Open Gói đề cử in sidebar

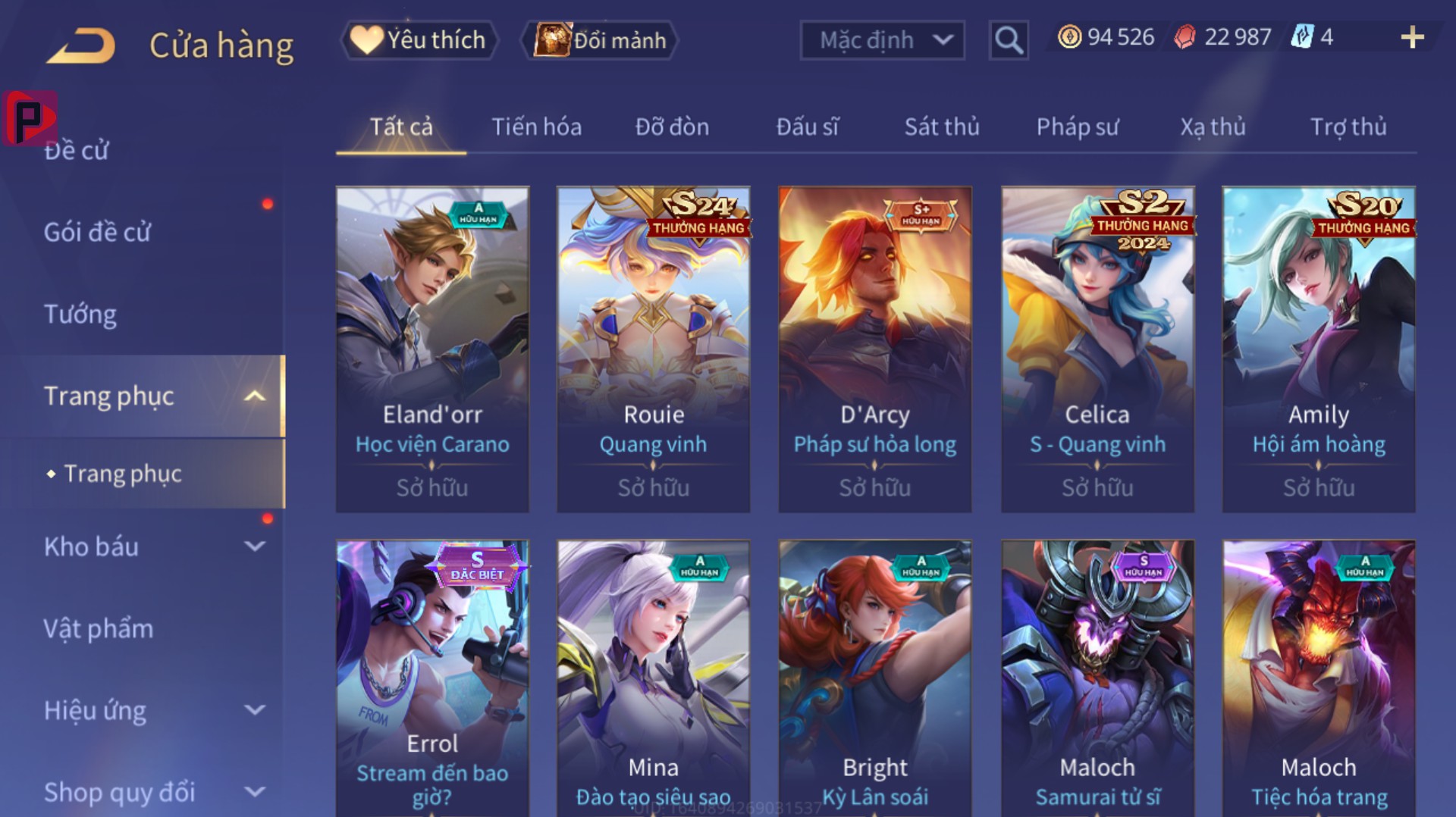tap(97, 232)
